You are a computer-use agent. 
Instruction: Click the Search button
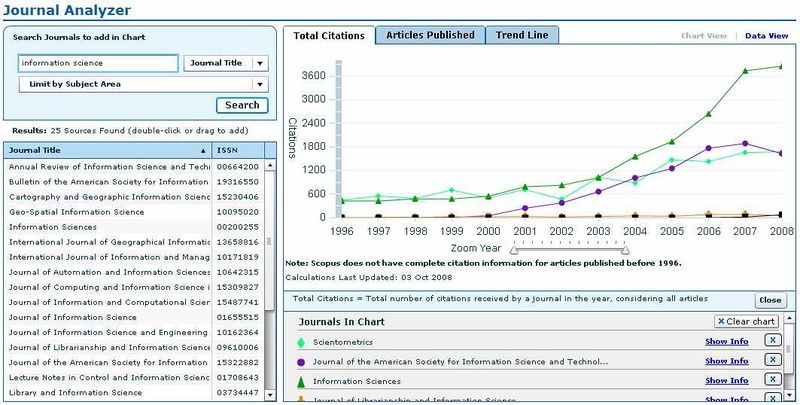point(242,105)
